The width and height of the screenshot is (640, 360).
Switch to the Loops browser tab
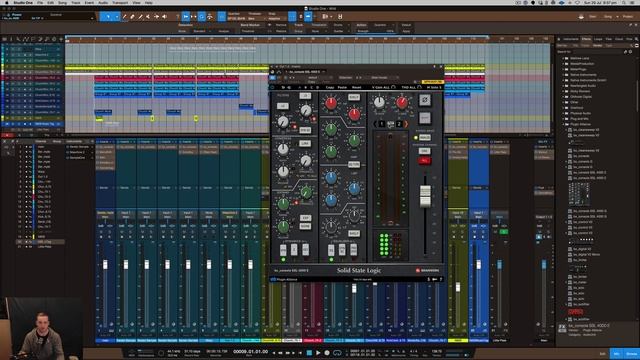point(598,39)
